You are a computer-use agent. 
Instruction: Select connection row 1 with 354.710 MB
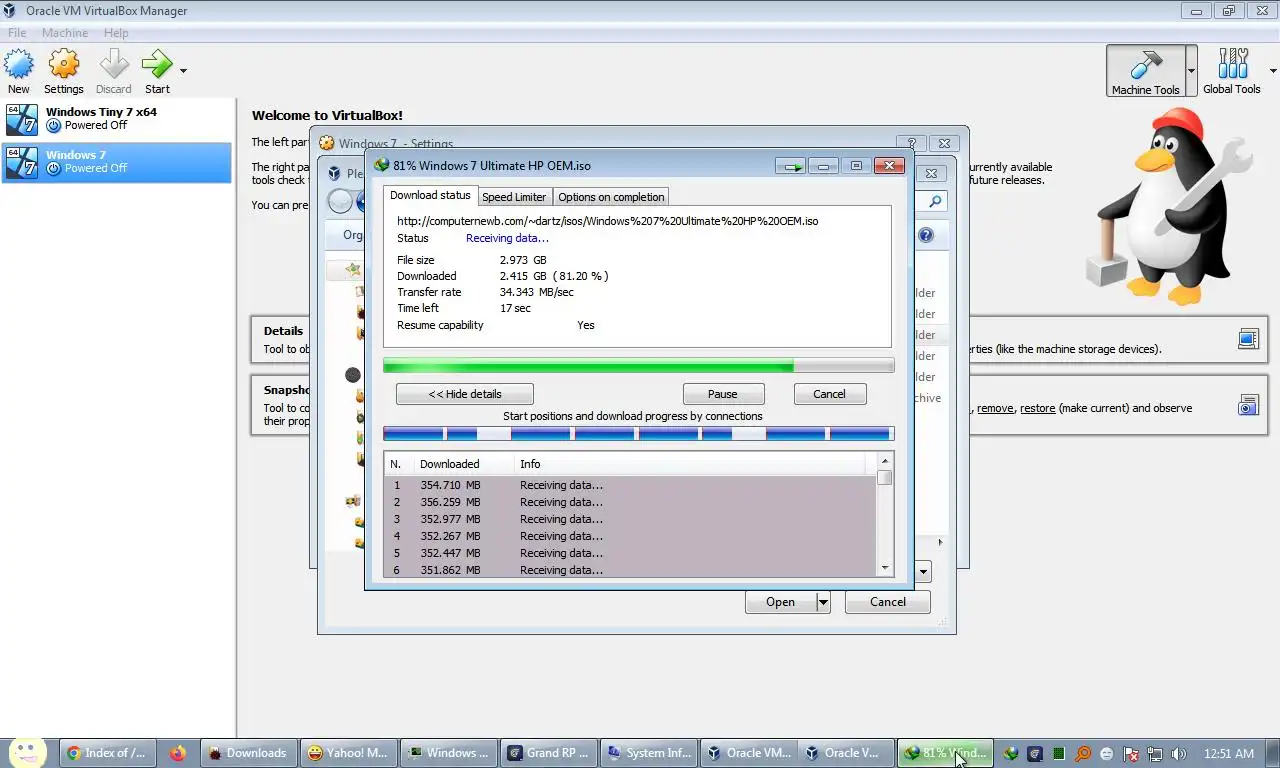[x=630, y=485]
